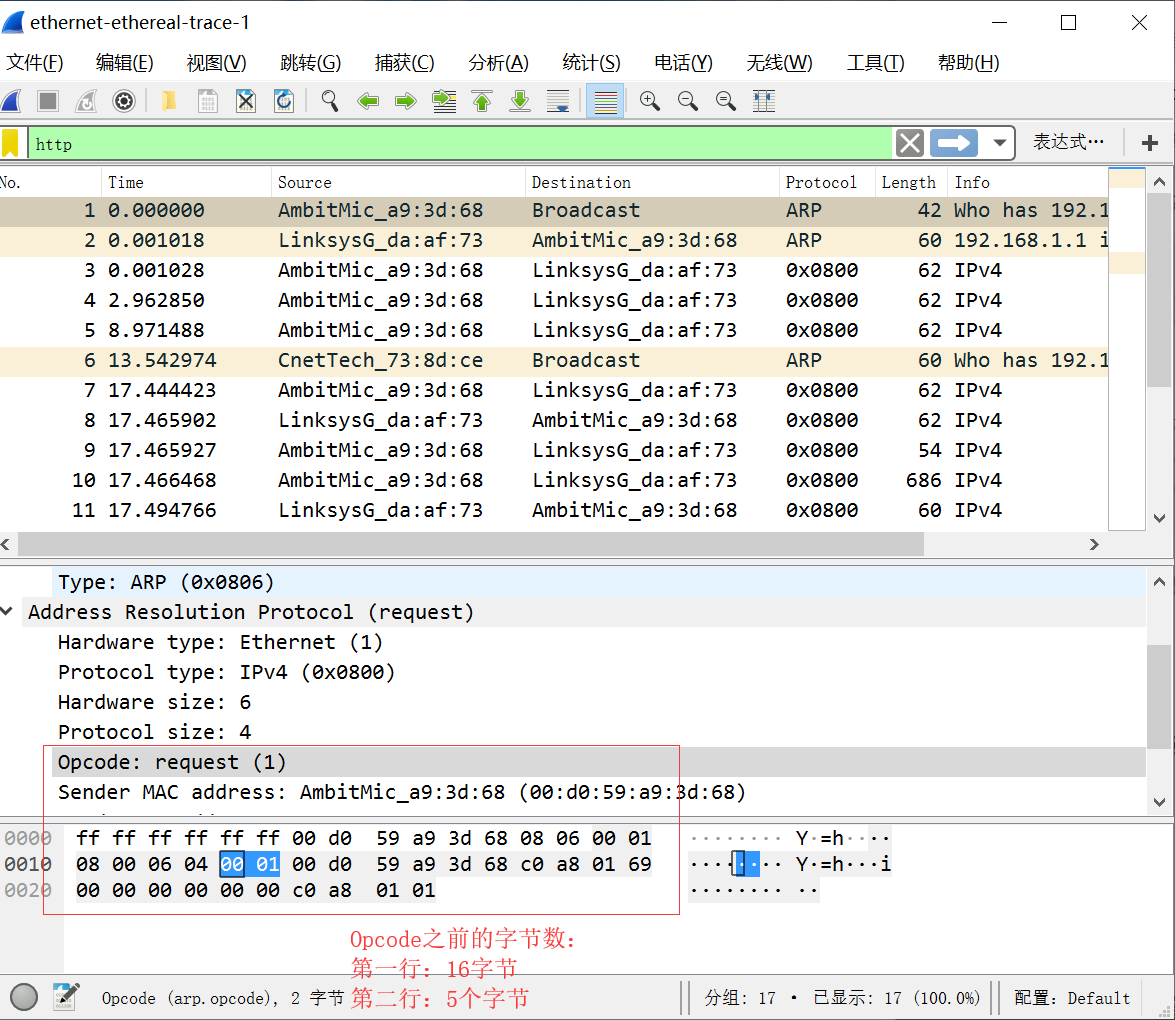Open the 跳转(G) menu
The width and height of the screenshot is (1175, 1020).
tap(310, 63)
